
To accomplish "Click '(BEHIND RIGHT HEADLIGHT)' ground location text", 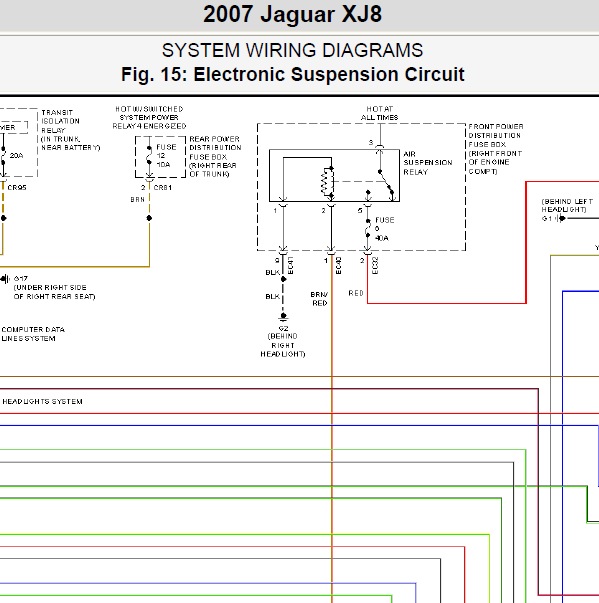I will (x=283, y=345).
